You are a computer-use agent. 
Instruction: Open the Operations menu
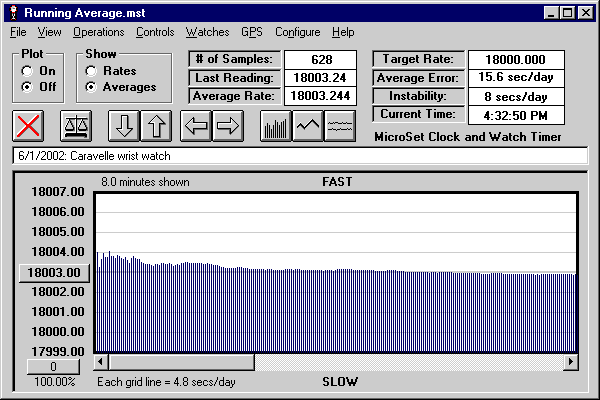pyautogui.click(x=98, y=32)
